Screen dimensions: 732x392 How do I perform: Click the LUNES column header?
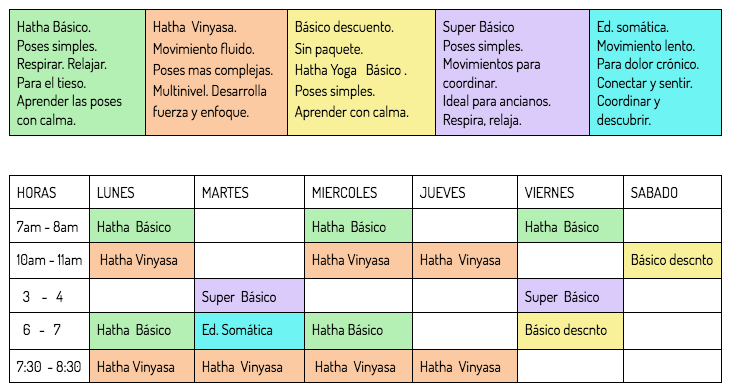pos(142,192)
